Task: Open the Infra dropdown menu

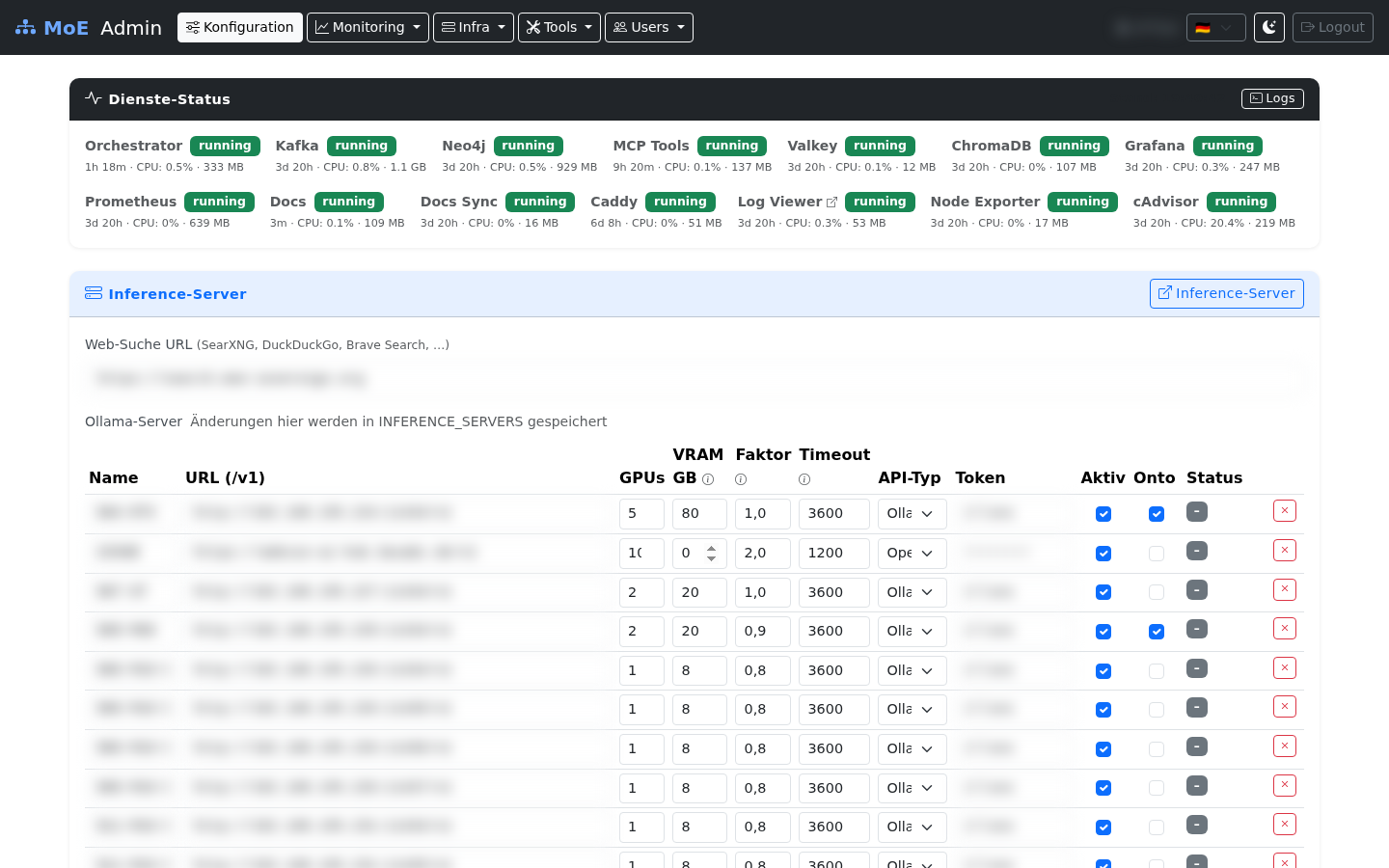Action: (474, 27)
